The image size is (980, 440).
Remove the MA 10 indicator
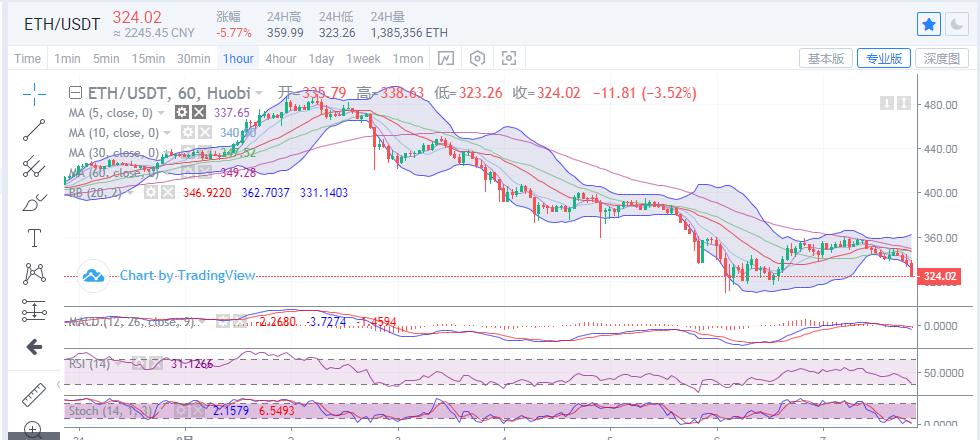click(204, 132)
